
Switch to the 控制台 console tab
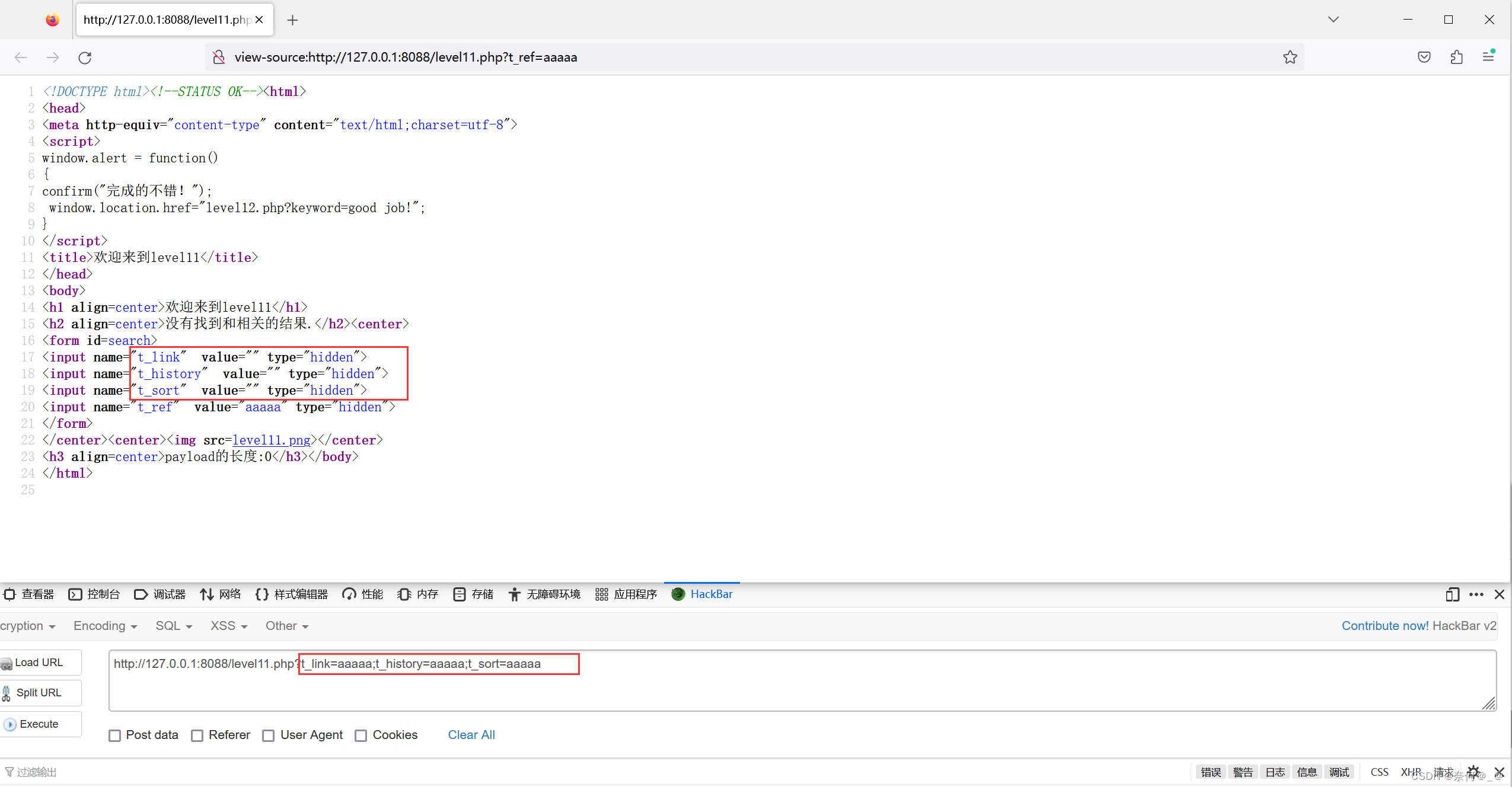[x=94, y=594]
